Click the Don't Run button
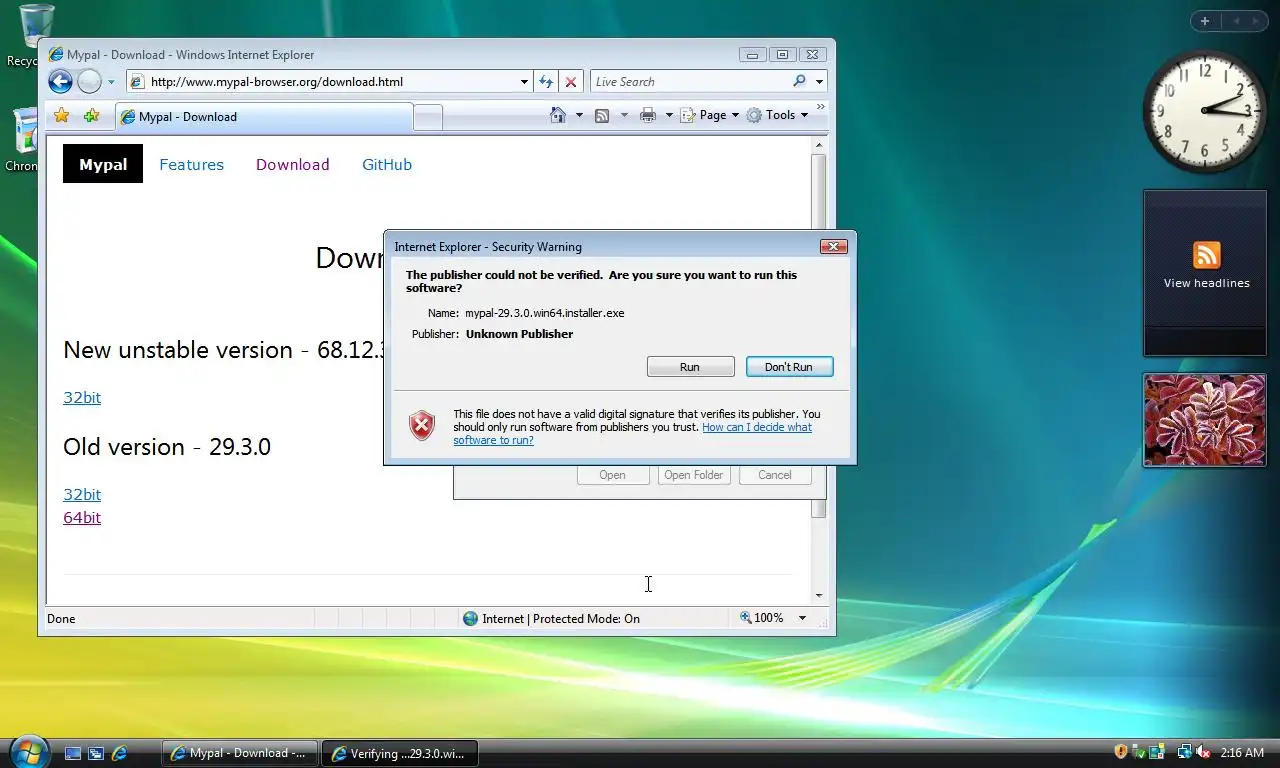 (x=789, y=367)
